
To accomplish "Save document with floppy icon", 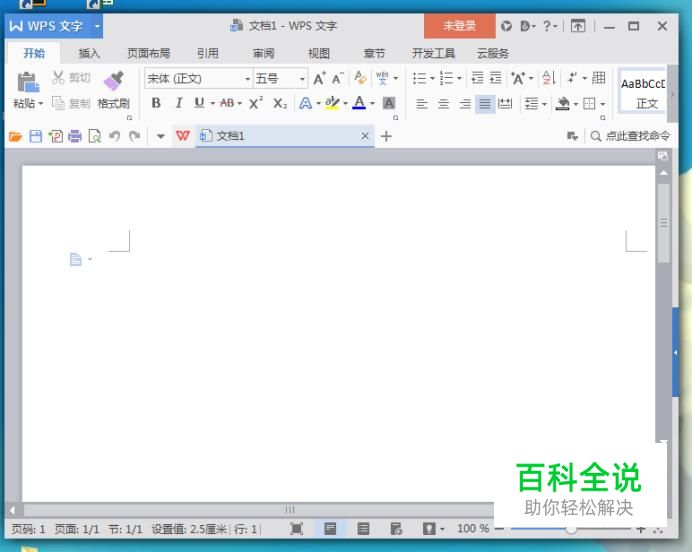I will click(x=35, y=136).
